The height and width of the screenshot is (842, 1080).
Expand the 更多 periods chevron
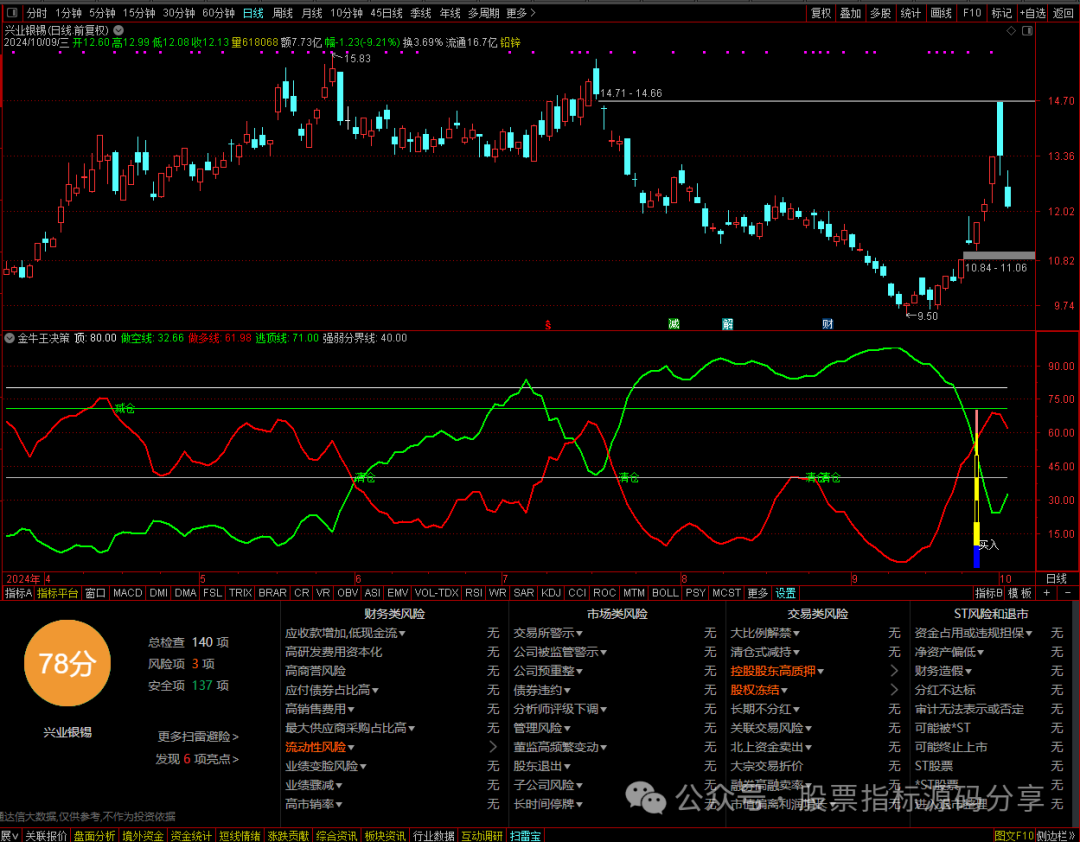[521, 13]
